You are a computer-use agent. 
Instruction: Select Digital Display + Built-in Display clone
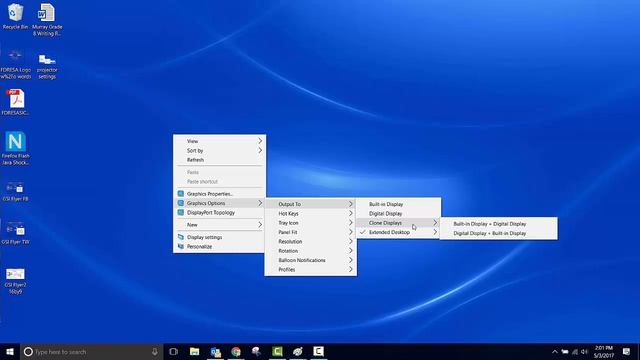[499, 233]
